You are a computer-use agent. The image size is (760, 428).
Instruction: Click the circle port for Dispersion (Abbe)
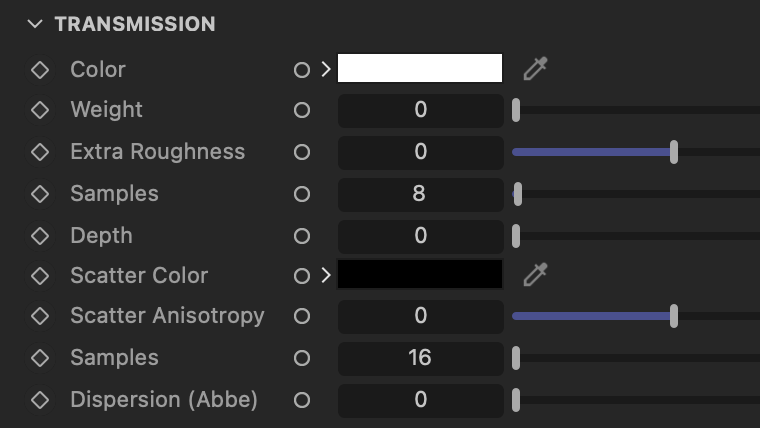point(301,400)
